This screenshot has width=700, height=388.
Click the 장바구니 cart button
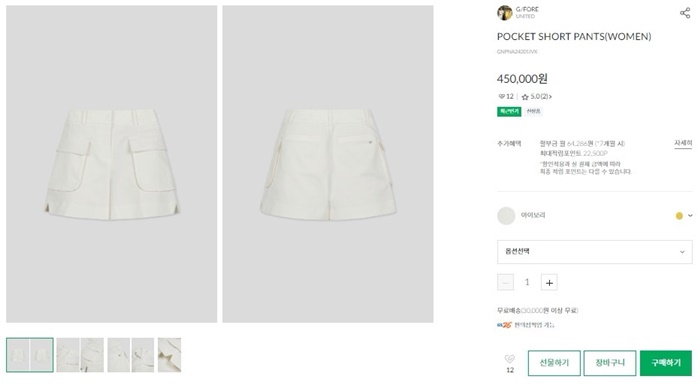point(610,363)
